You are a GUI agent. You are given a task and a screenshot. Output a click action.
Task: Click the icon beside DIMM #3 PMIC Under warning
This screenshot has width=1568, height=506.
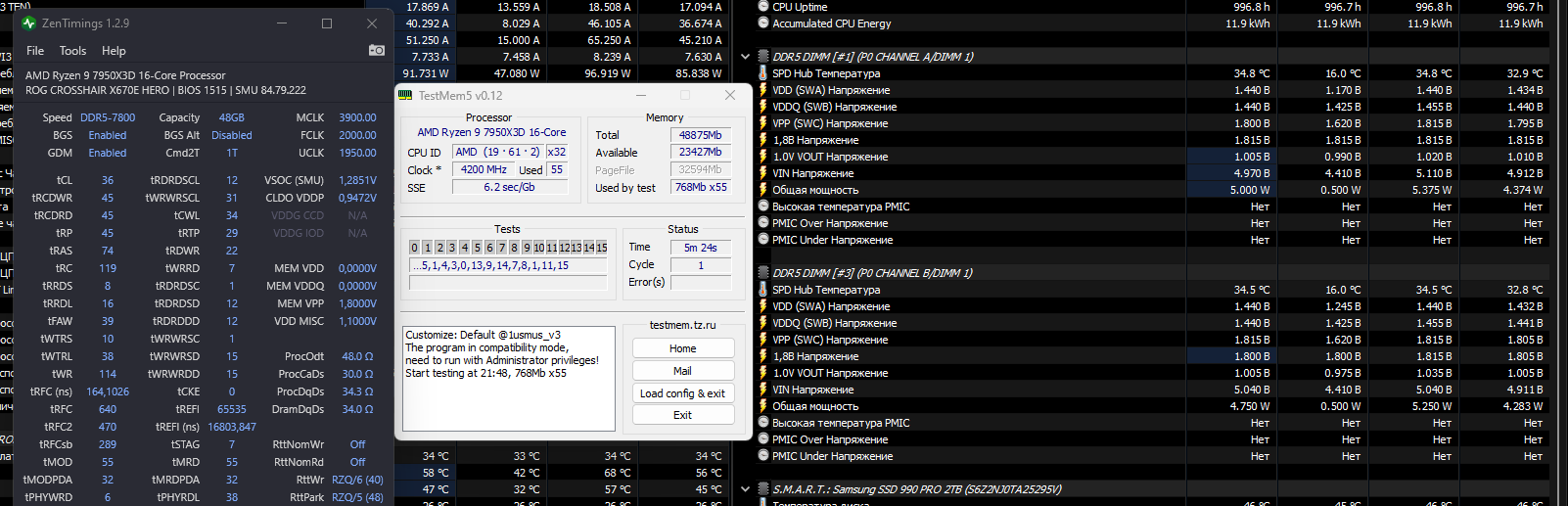763,456
